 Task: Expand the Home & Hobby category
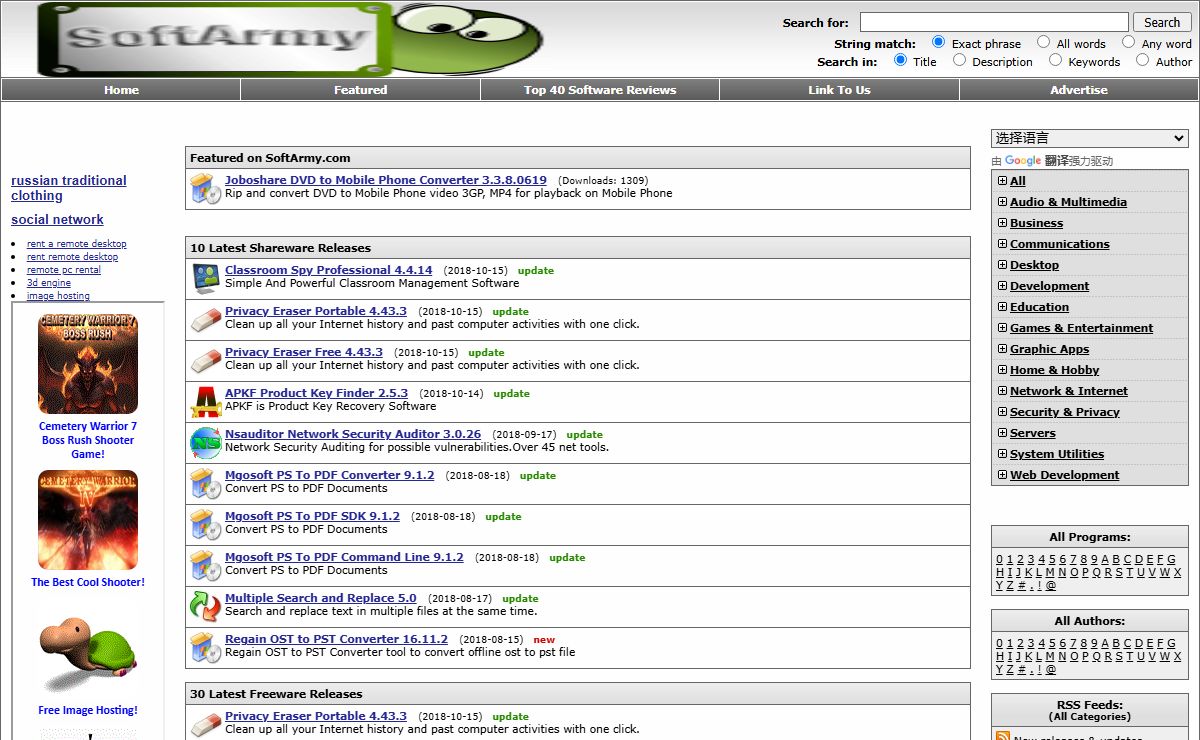(1002, 370)
